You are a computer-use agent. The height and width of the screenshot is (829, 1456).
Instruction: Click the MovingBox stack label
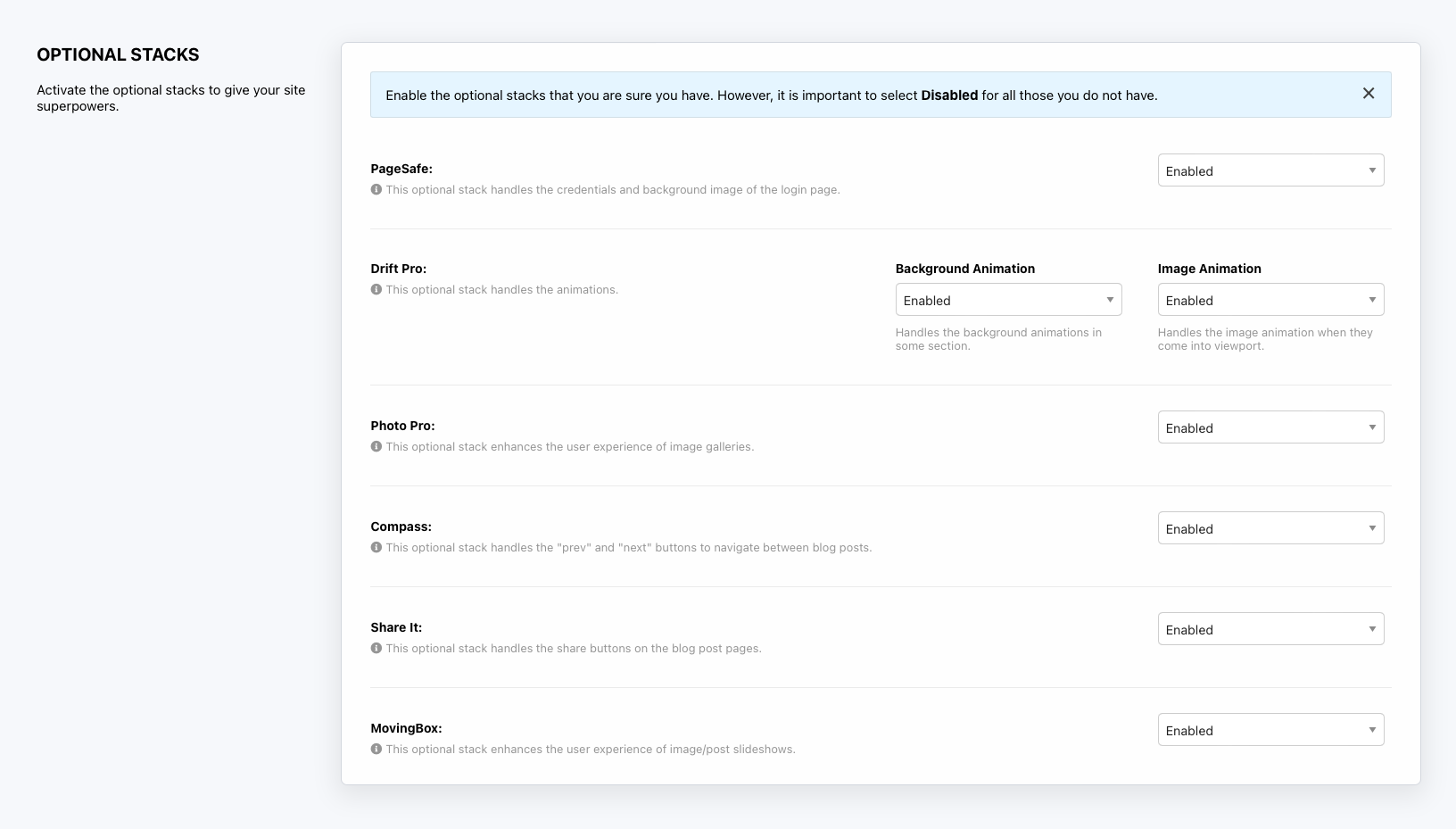point(406,728)
